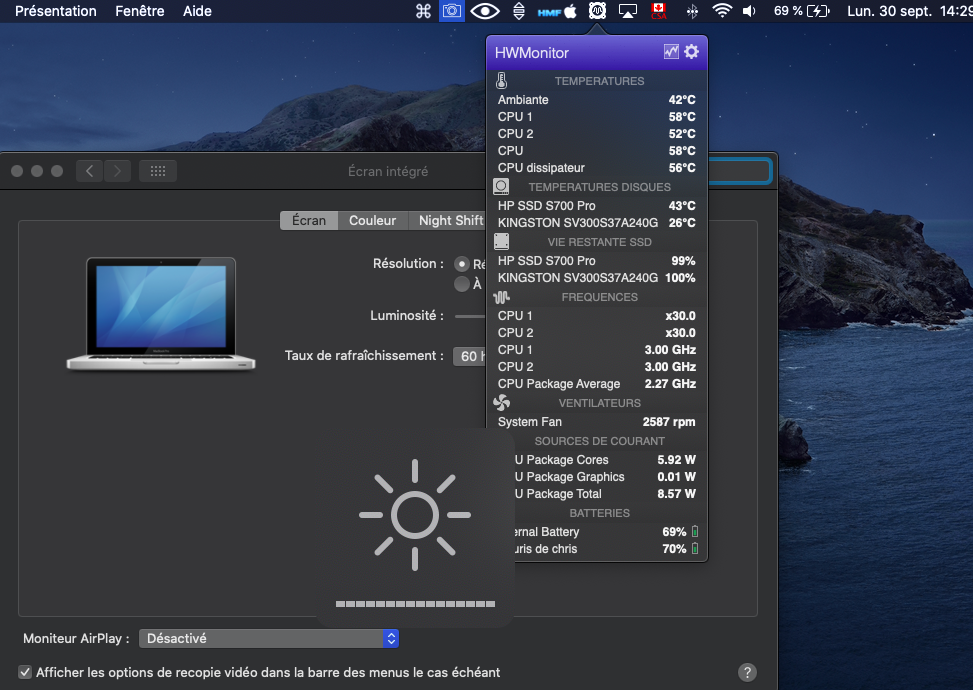
Task: Click the waveform icon beside FREQUENCES
Action: pos(501,297)
